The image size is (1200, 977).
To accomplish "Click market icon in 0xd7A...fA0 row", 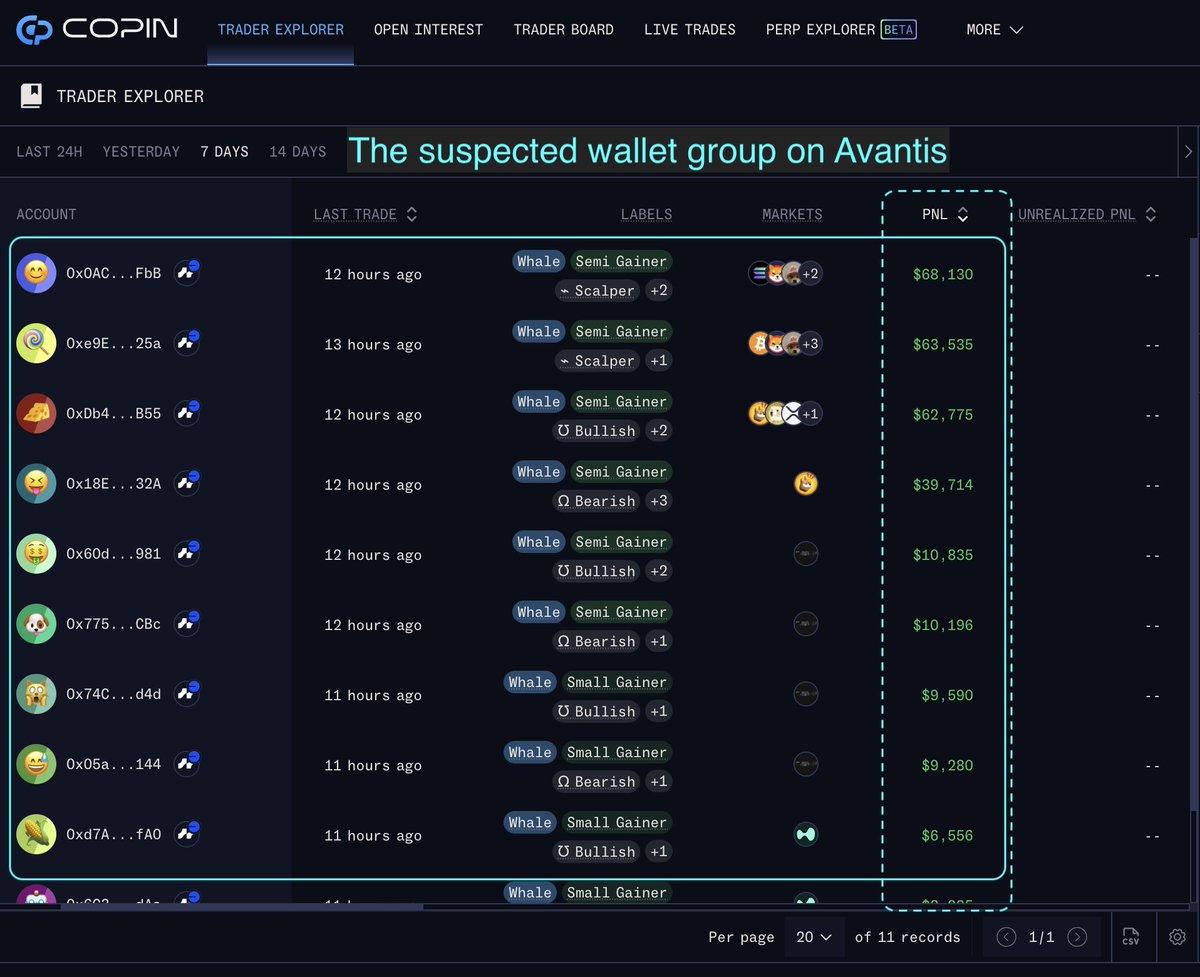I will (806, 834).
